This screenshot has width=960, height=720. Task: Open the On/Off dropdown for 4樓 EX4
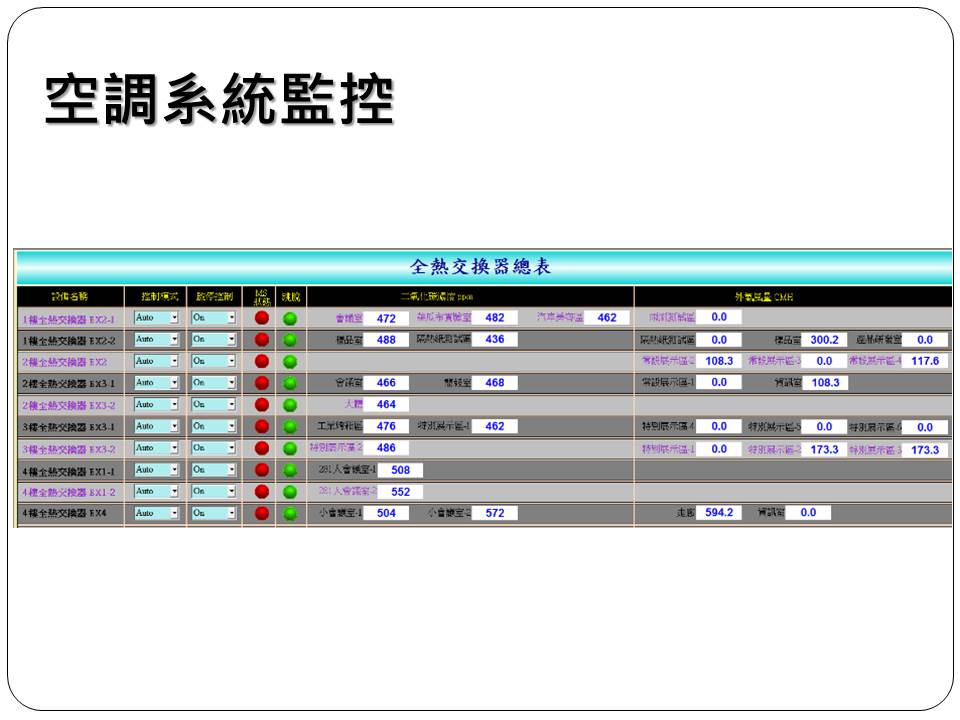tap(214, 513)
